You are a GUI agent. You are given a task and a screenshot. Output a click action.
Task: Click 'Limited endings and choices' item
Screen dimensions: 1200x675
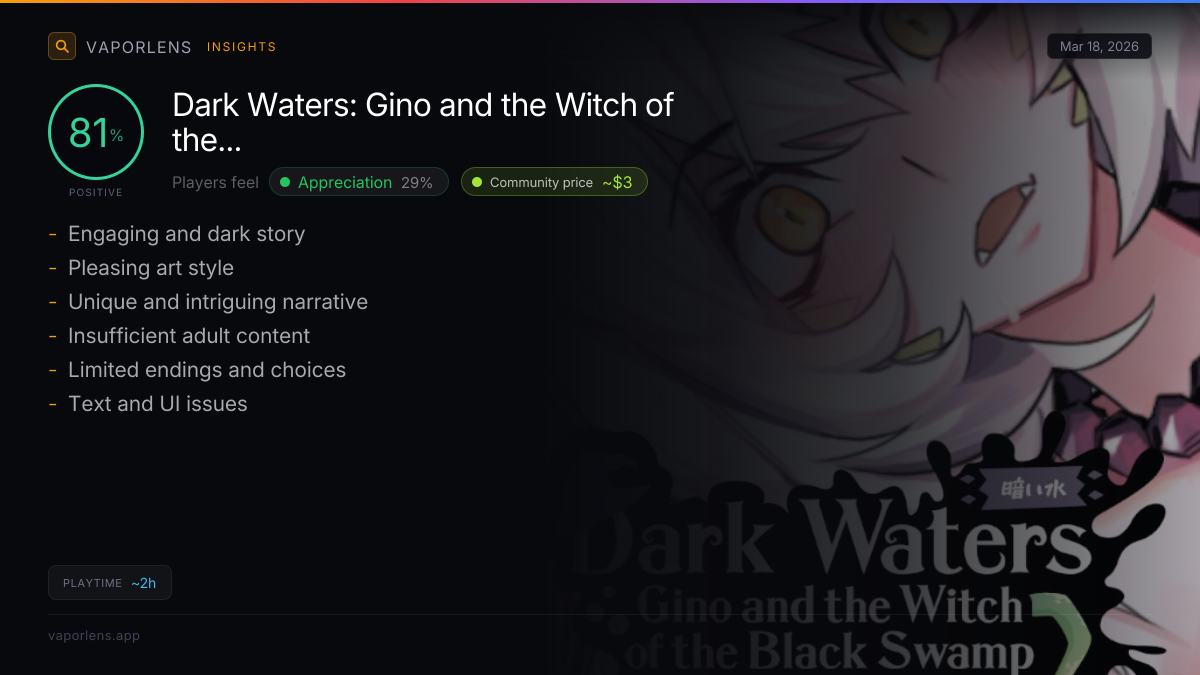207,370
